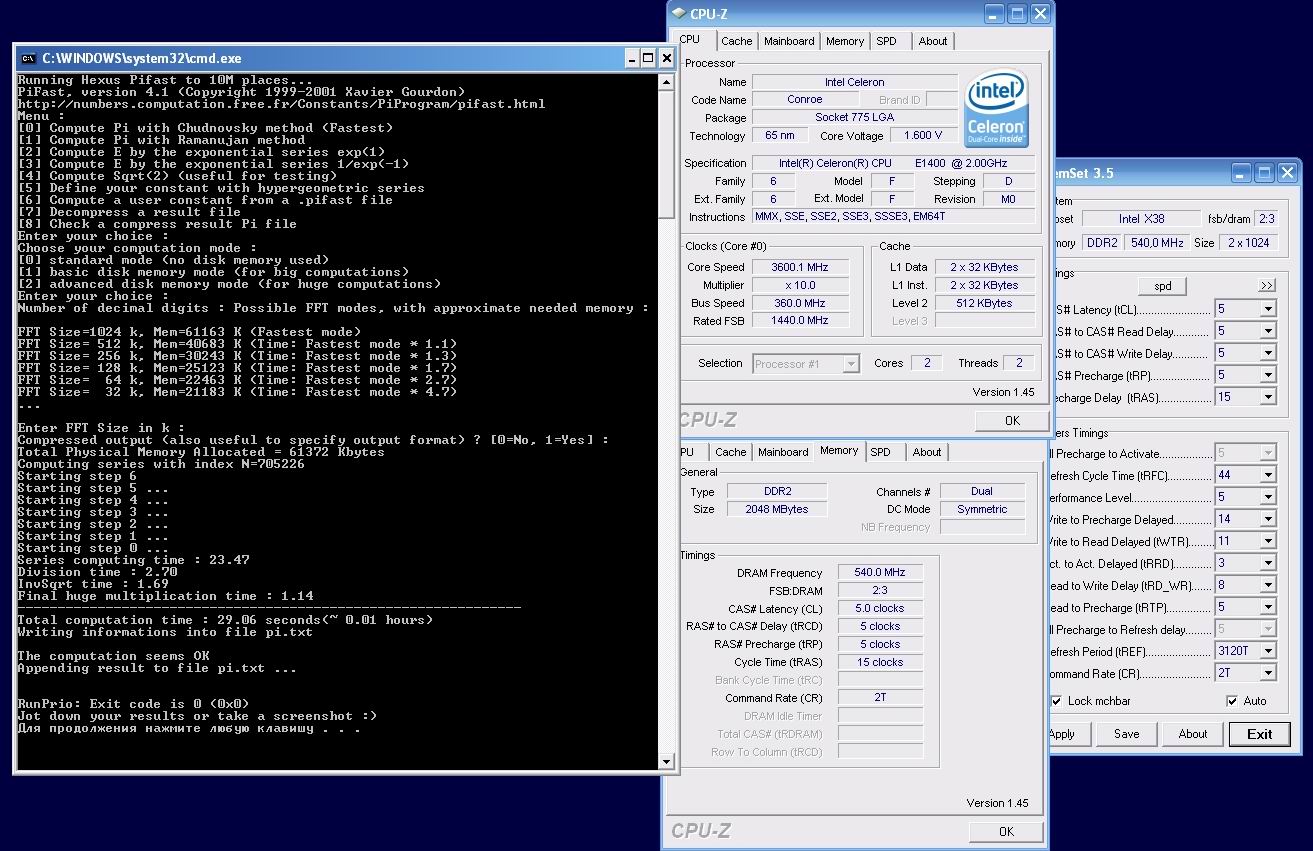This screenshot has width=1313, height=851.
Task: Click the cmd.exe scrollbar down arrow
Action: click(667, 762)
